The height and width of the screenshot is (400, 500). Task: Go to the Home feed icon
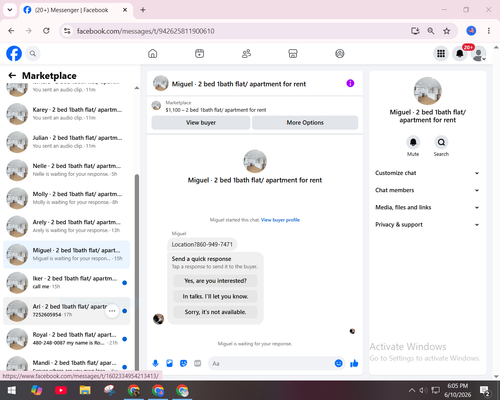point(153,53)
